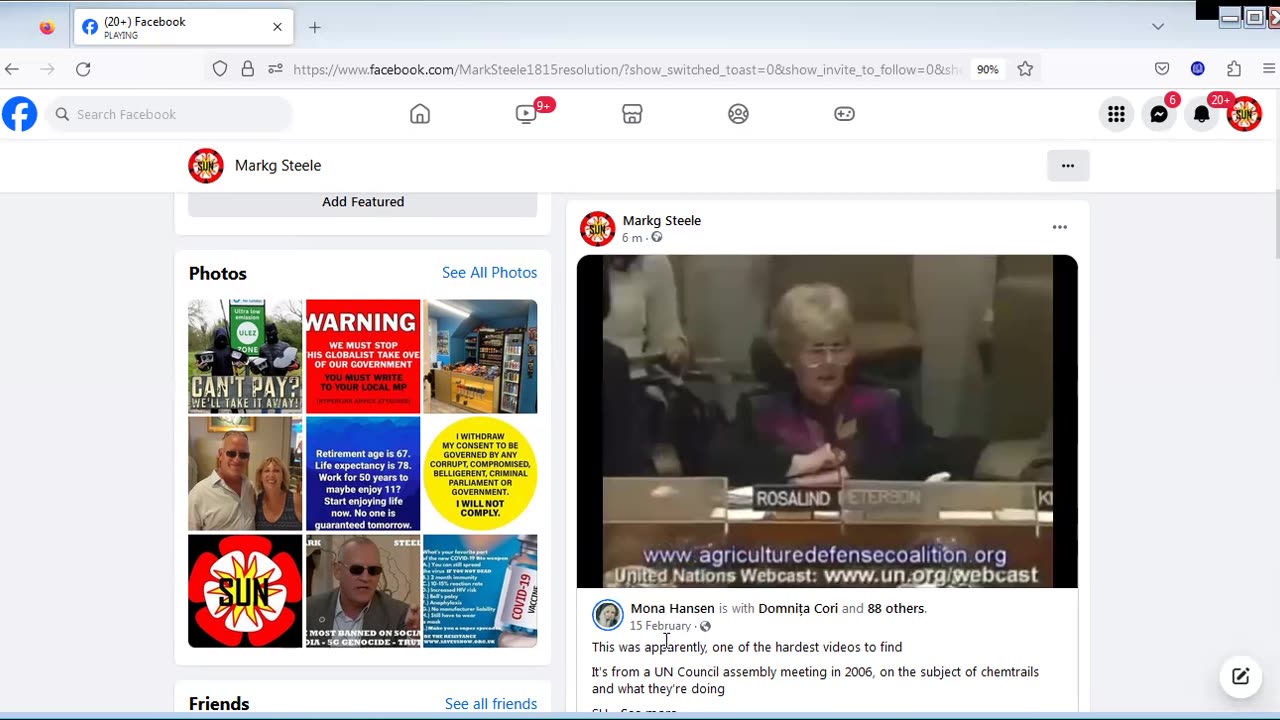The width and height of the screenshot is (1280, 720).
Task: Open Messenger with 6 unread badge
Action: [1159, 114]
